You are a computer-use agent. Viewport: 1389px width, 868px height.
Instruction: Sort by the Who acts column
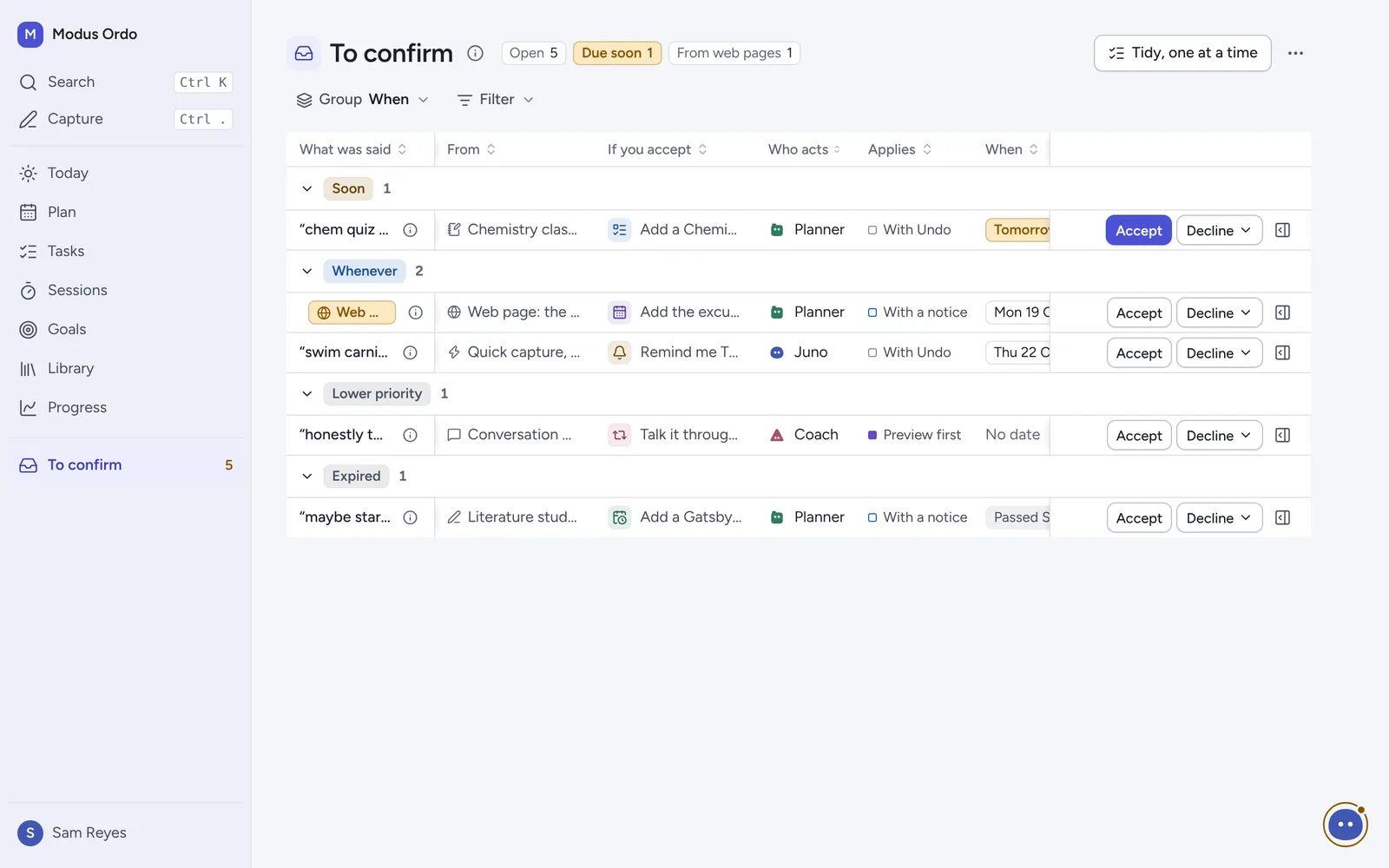[x=804, y=149]
